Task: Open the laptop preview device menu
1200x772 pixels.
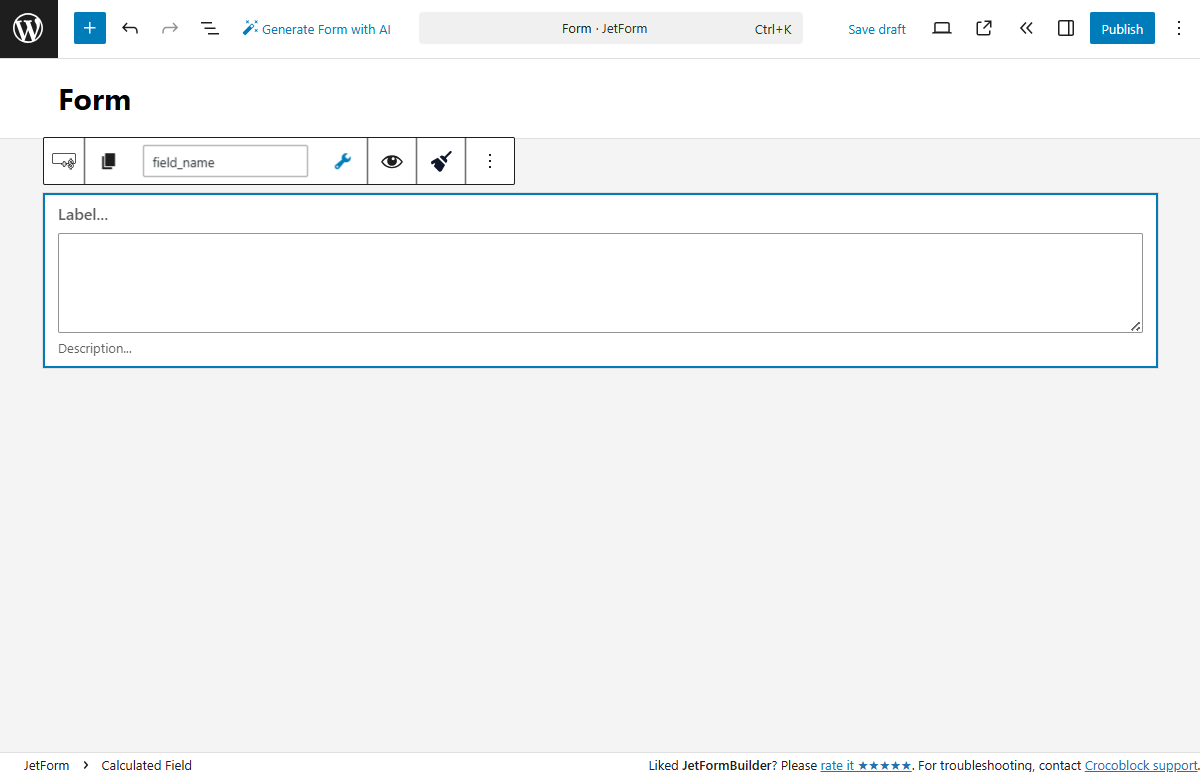Action: click(x=942, y=28)
